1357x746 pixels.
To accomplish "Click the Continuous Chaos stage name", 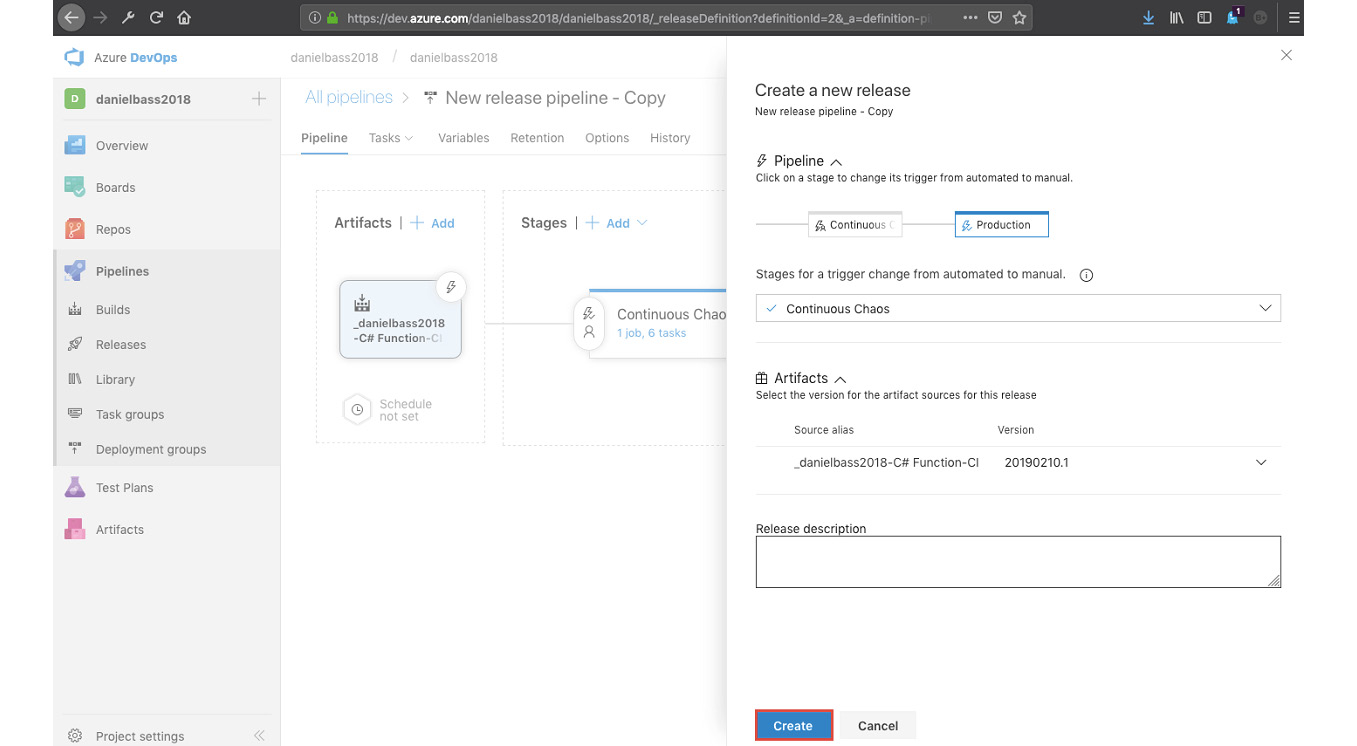I will tap(672, 314).
